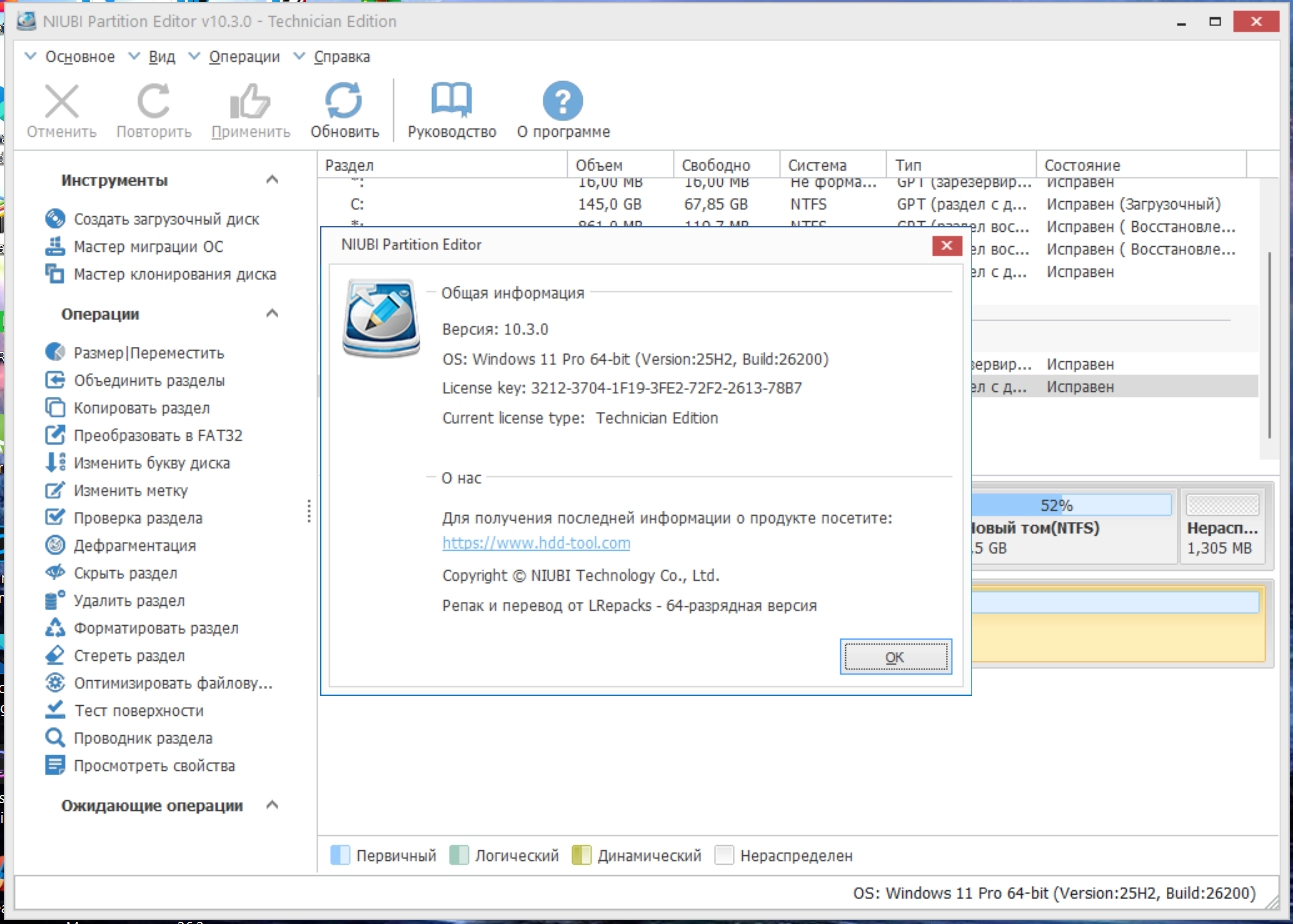The height and width of the screenshot is (924, 1293).
Task: Close the NIUBI Partition Editor about dialog
Action: tap(945, 245)
